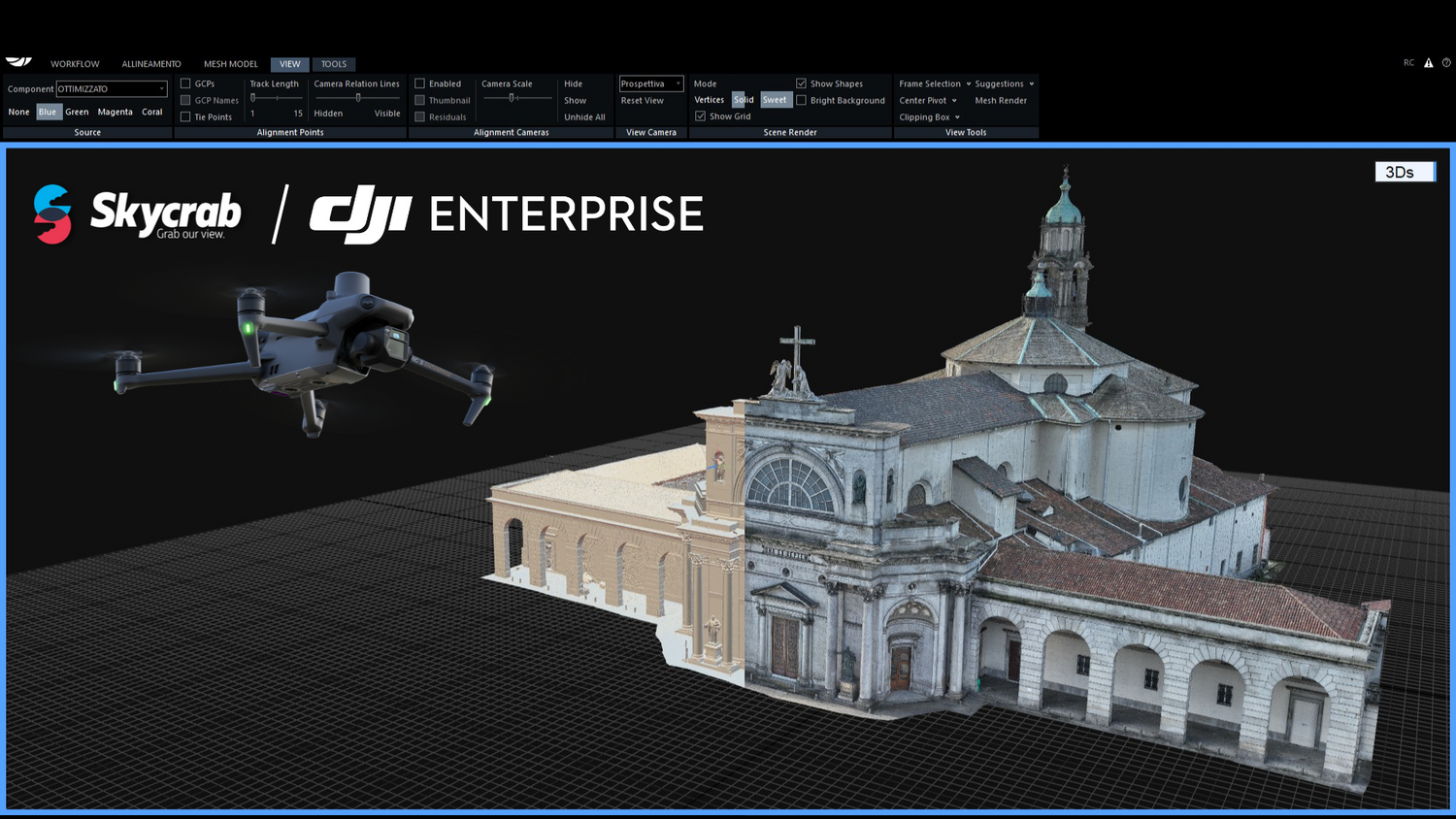Select the Green source color option

tap(77, 111)
